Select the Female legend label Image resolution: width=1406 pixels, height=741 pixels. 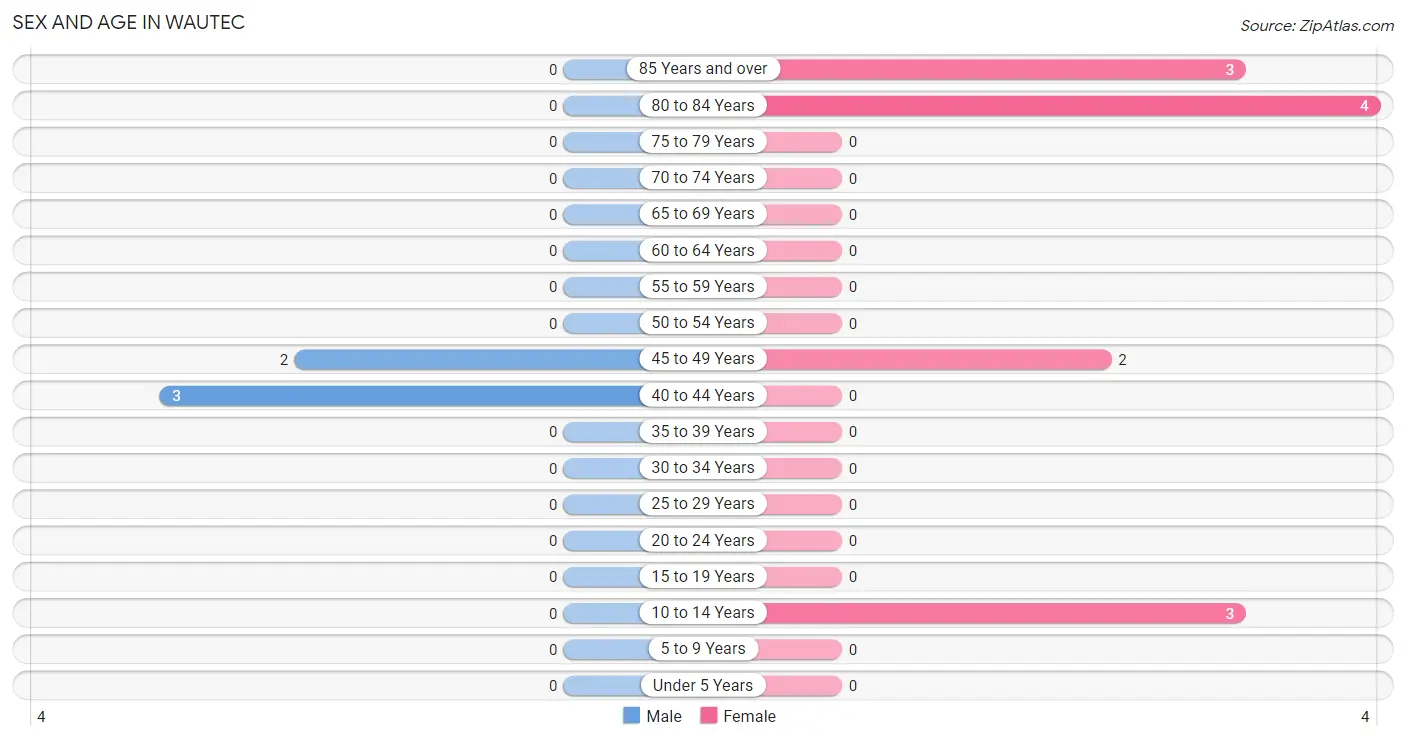coord(750,716)
